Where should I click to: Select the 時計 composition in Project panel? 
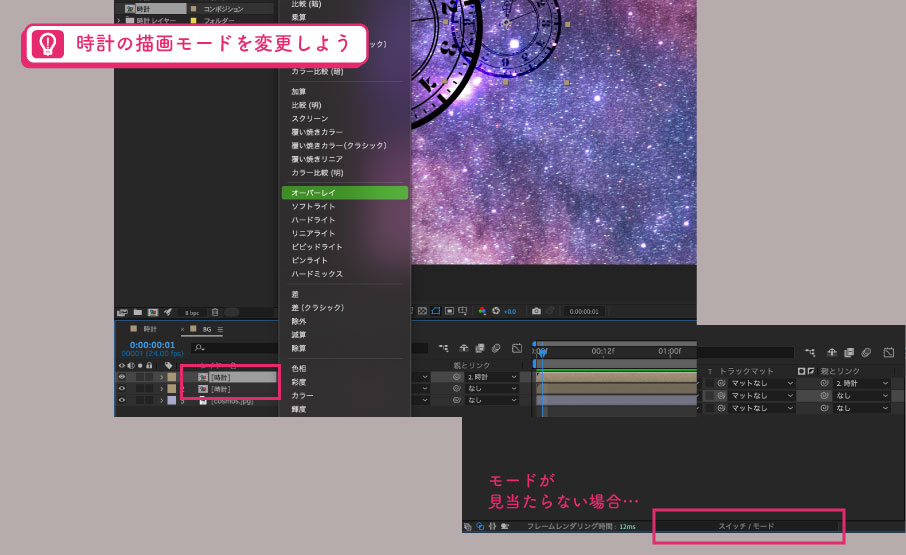[155, 9]
